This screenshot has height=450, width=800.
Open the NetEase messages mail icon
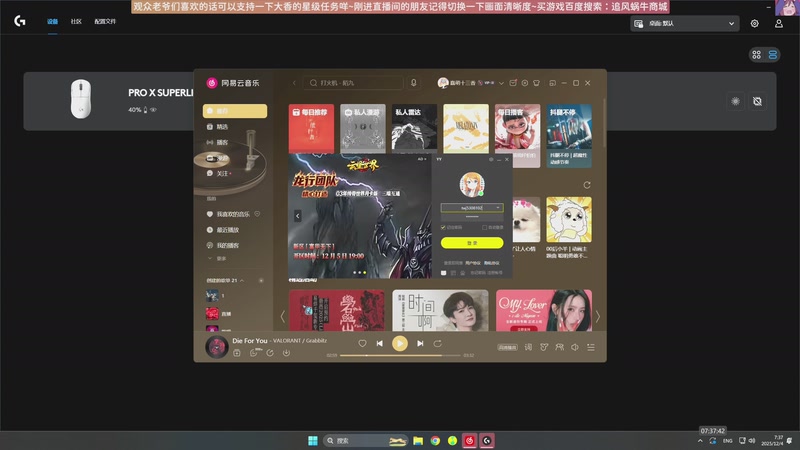click(513, 83)
